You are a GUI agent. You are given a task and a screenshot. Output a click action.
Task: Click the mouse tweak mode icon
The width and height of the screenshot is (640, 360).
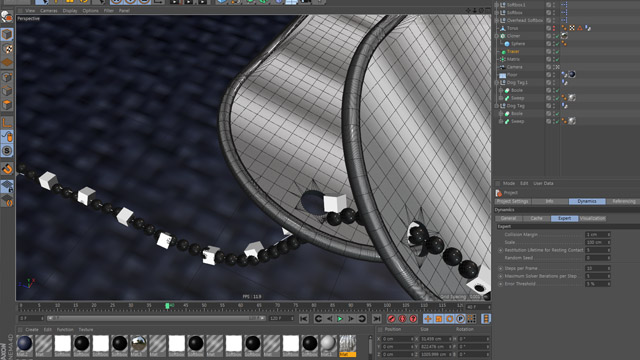click(7, 137)
